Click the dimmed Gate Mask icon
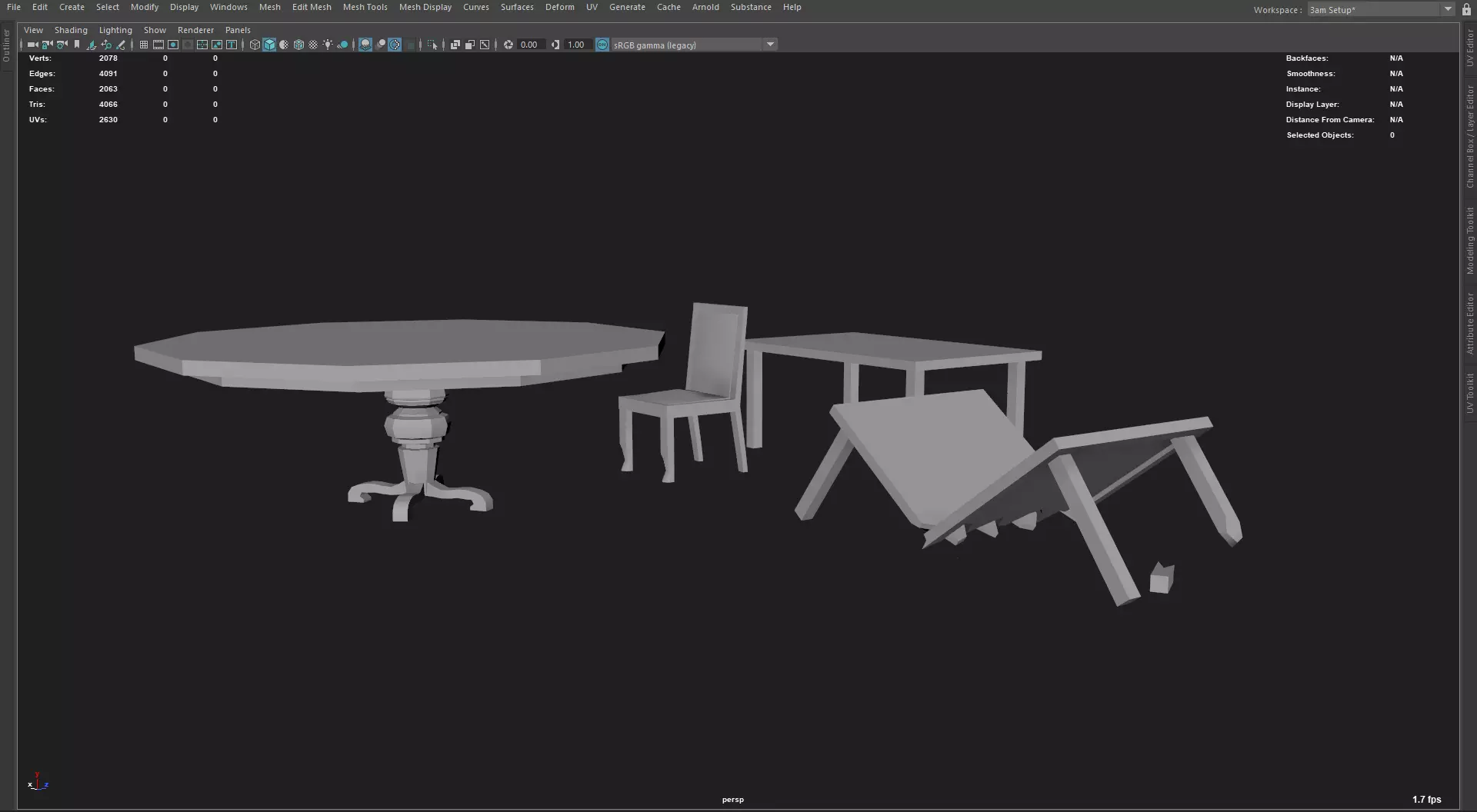The height and width of the screenshot is (812, 1477). click(188, 45)
